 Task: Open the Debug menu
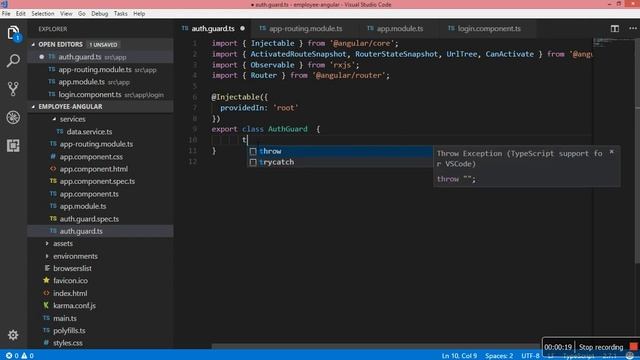pyautogui.click(x=100, y=13)
